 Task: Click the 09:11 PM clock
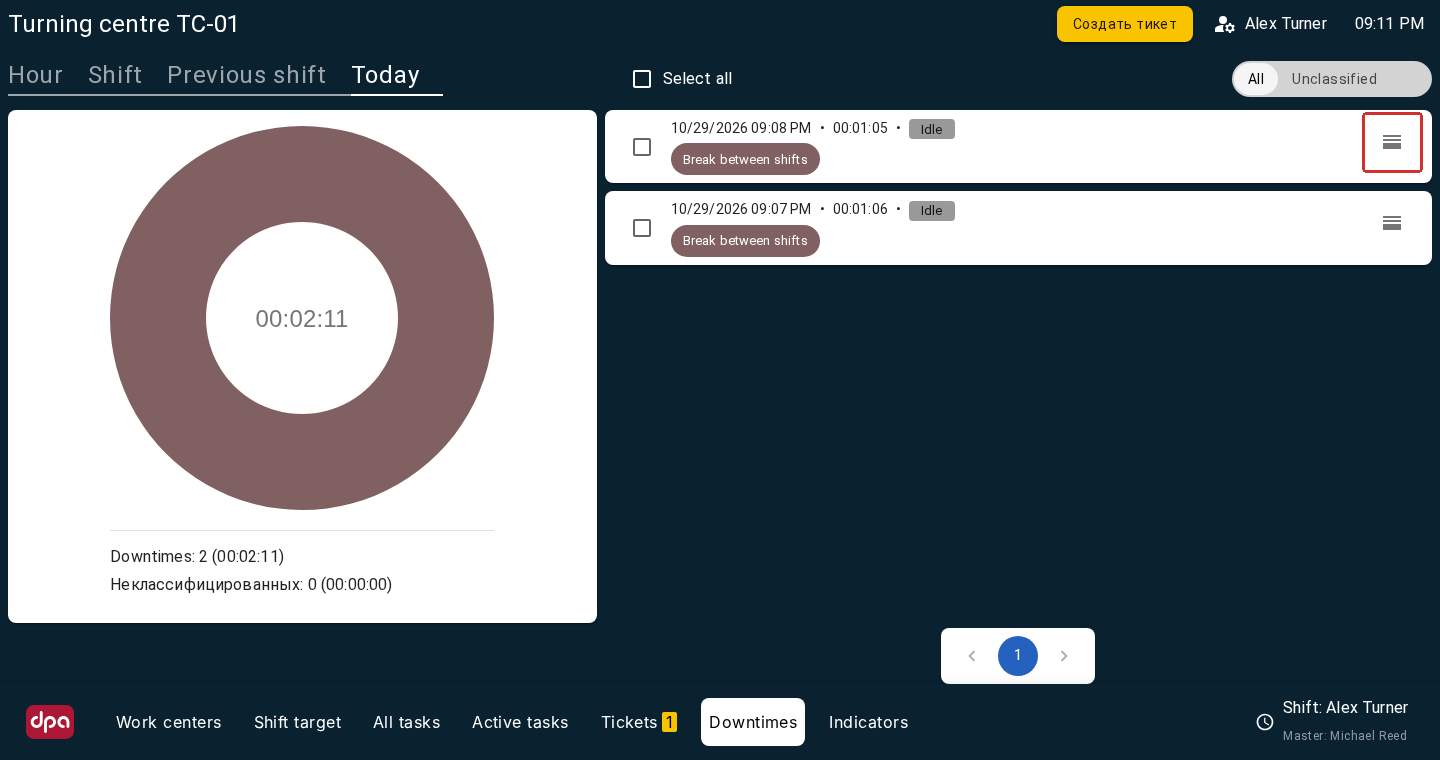(x=1390, y=23)
